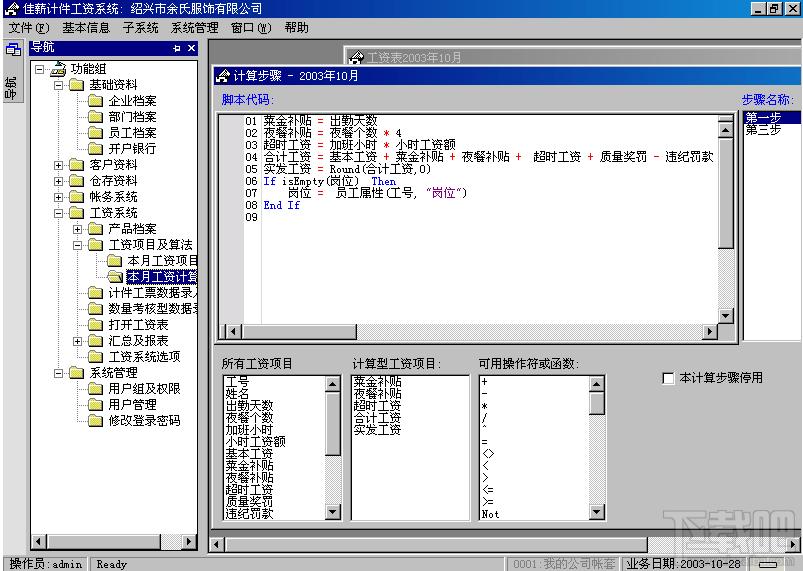Open the 窗口(W) menu

pos(251,28)
